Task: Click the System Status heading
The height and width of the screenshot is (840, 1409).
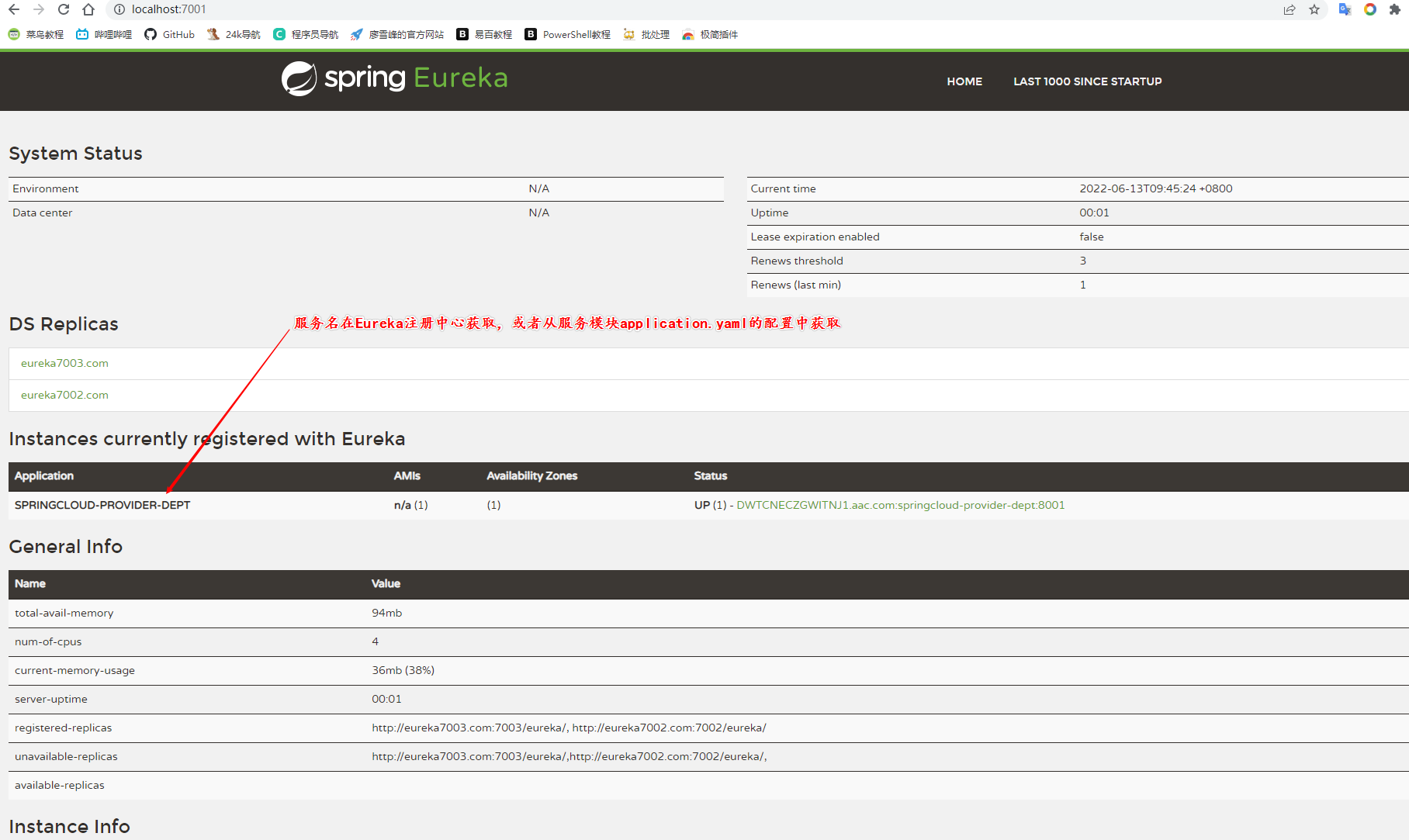Action: pyautogui.click(x=75, y=154)
